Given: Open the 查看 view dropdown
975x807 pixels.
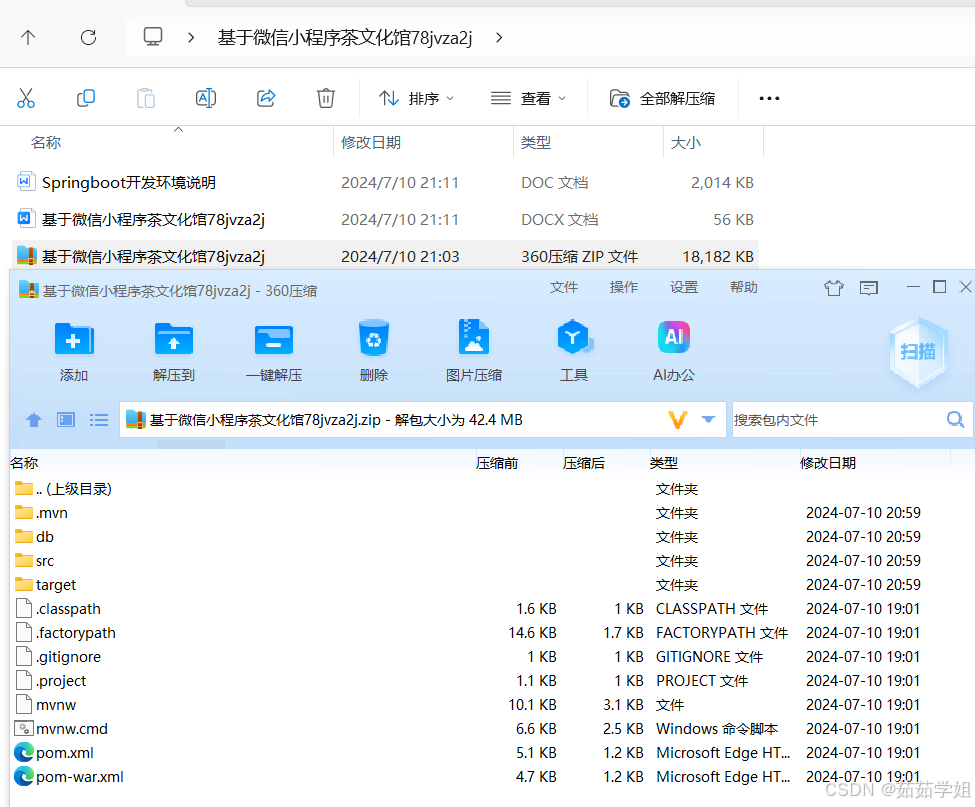Looking at the screenshot, I should [528, 98].
